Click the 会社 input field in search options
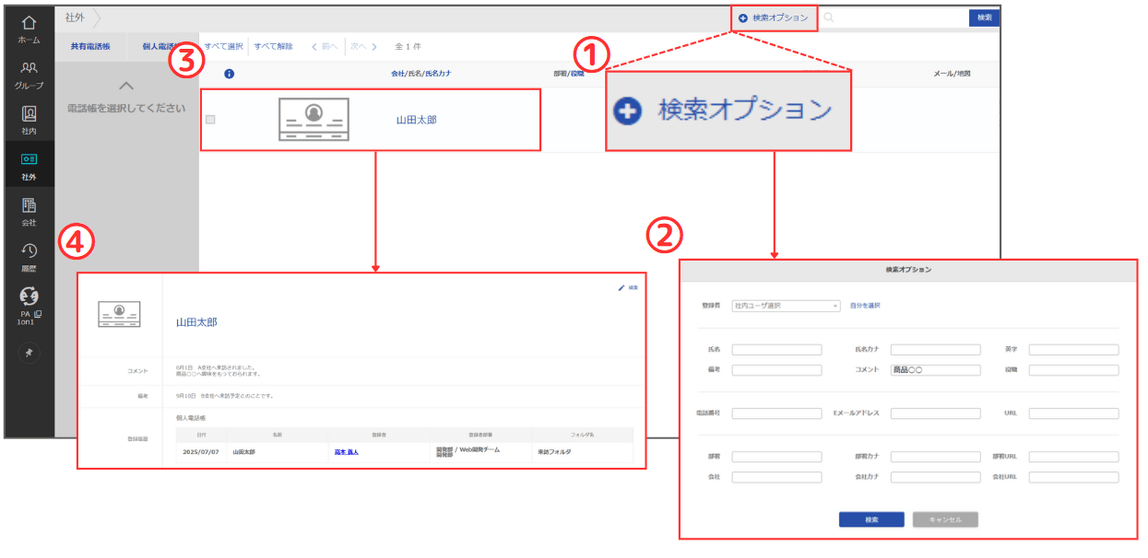This screenshot has width=1148, height=558. 777,477
